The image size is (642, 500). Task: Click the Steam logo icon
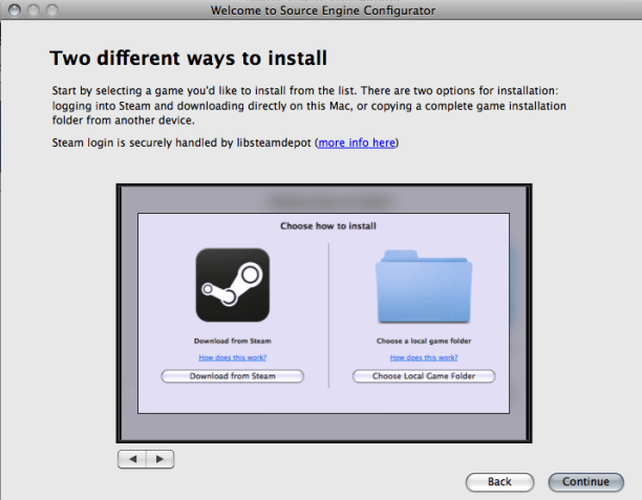coord(233,285)
